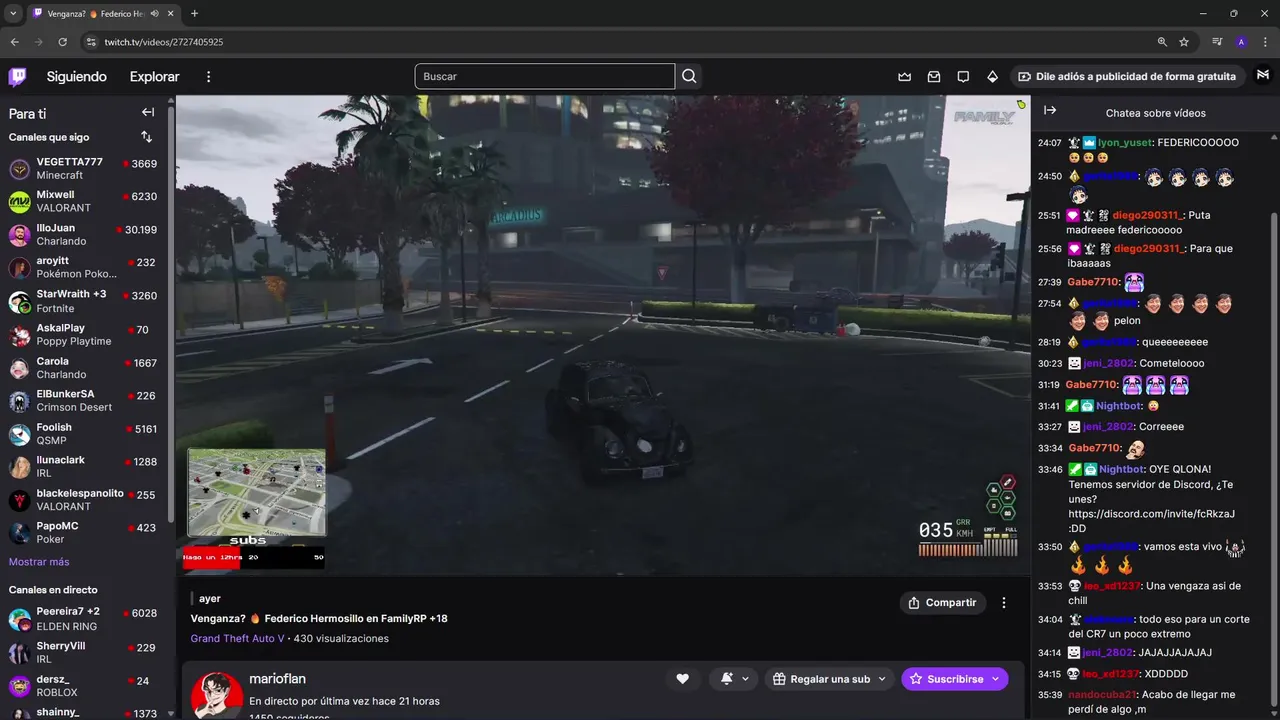
Task: Open IlloJuan channel in sidebar
Action: pyautogui.click(x=83, y=234)
